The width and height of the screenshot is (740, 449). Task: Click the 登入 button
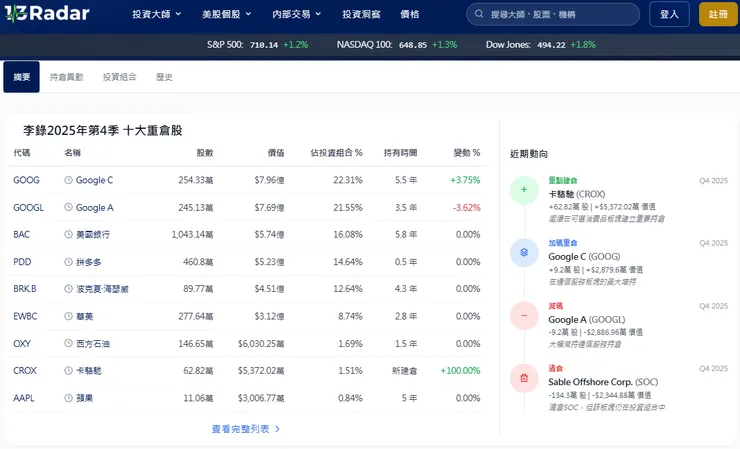pyautogui.click(x=669, y=14)
